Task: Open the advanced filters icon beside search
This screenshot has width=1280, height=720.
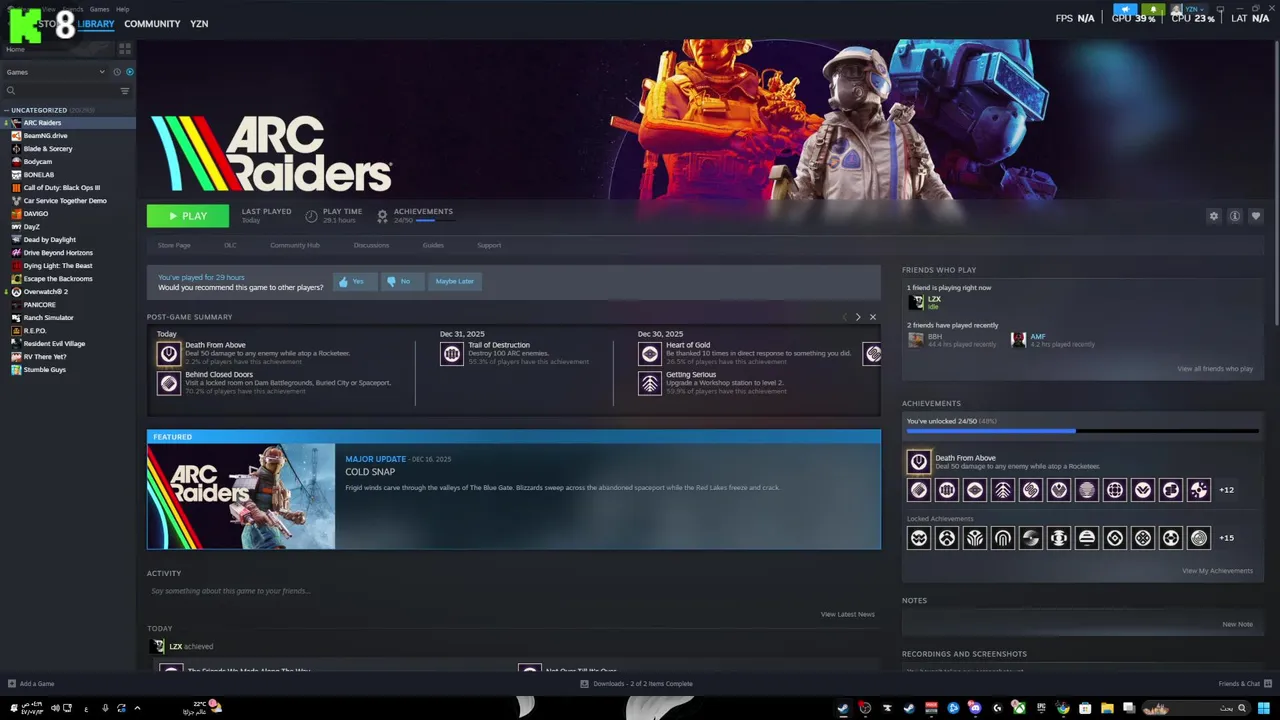Action: point(125,91)
